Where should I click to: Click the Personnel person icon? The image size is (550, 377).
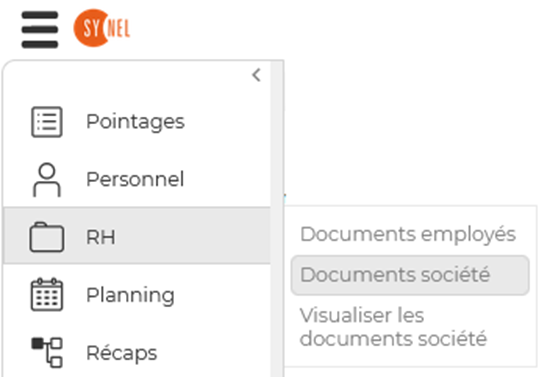47,180
